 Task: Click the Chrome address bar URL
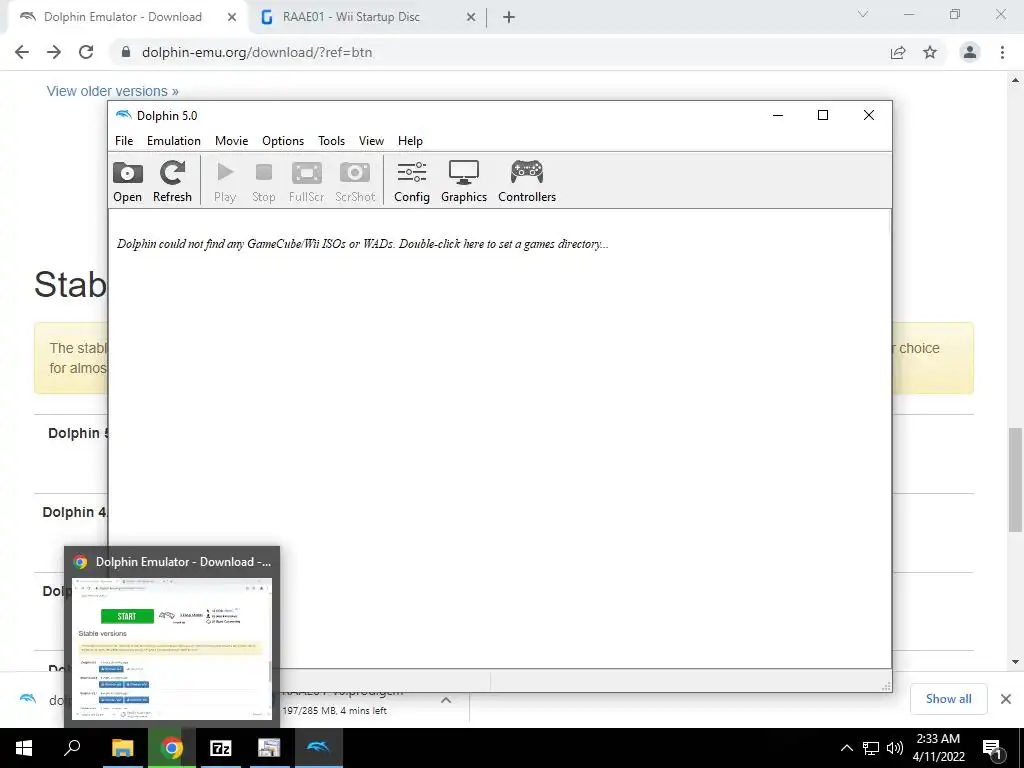tap(257, 52)
